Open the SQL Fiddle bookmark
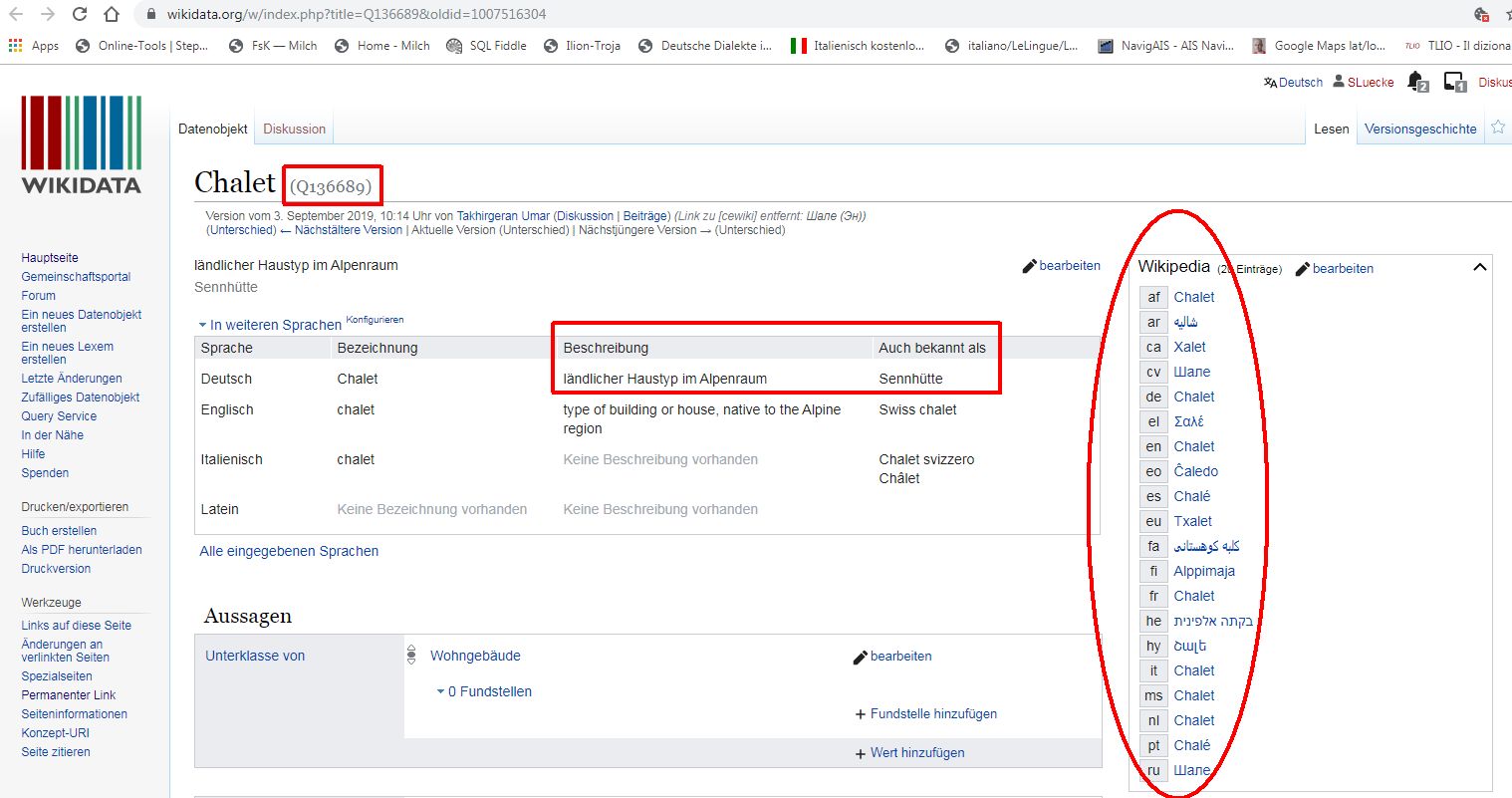 [487, 46]
